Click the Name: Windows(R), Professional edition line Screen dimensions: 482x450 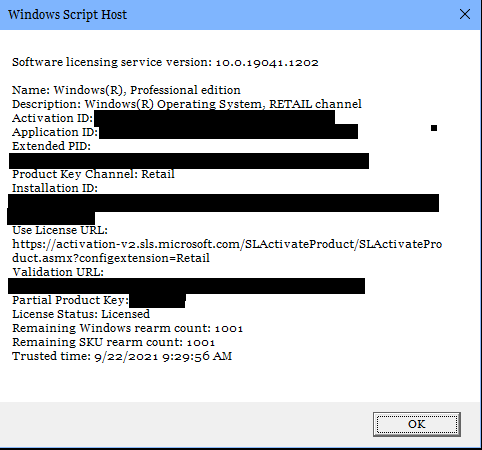click(126, 90)
